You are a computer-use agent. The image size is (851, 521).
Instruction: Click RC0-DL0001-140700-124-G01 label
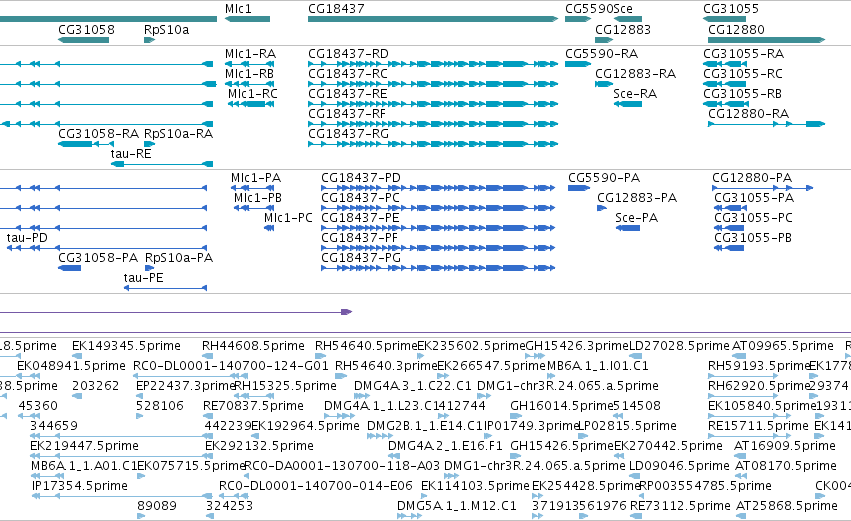tap(231, 366)
